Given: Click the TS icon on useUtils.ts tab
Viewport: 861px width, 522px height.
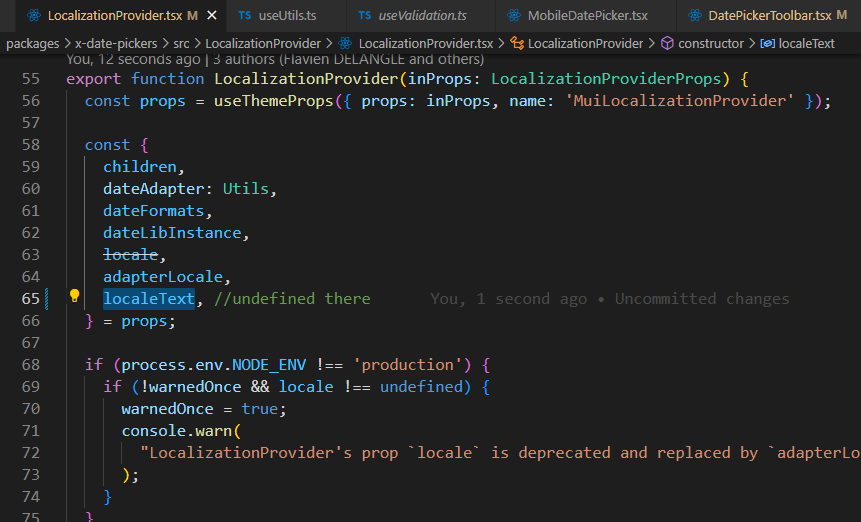Looking at the screenshot, I should click(x=245, y=15).
